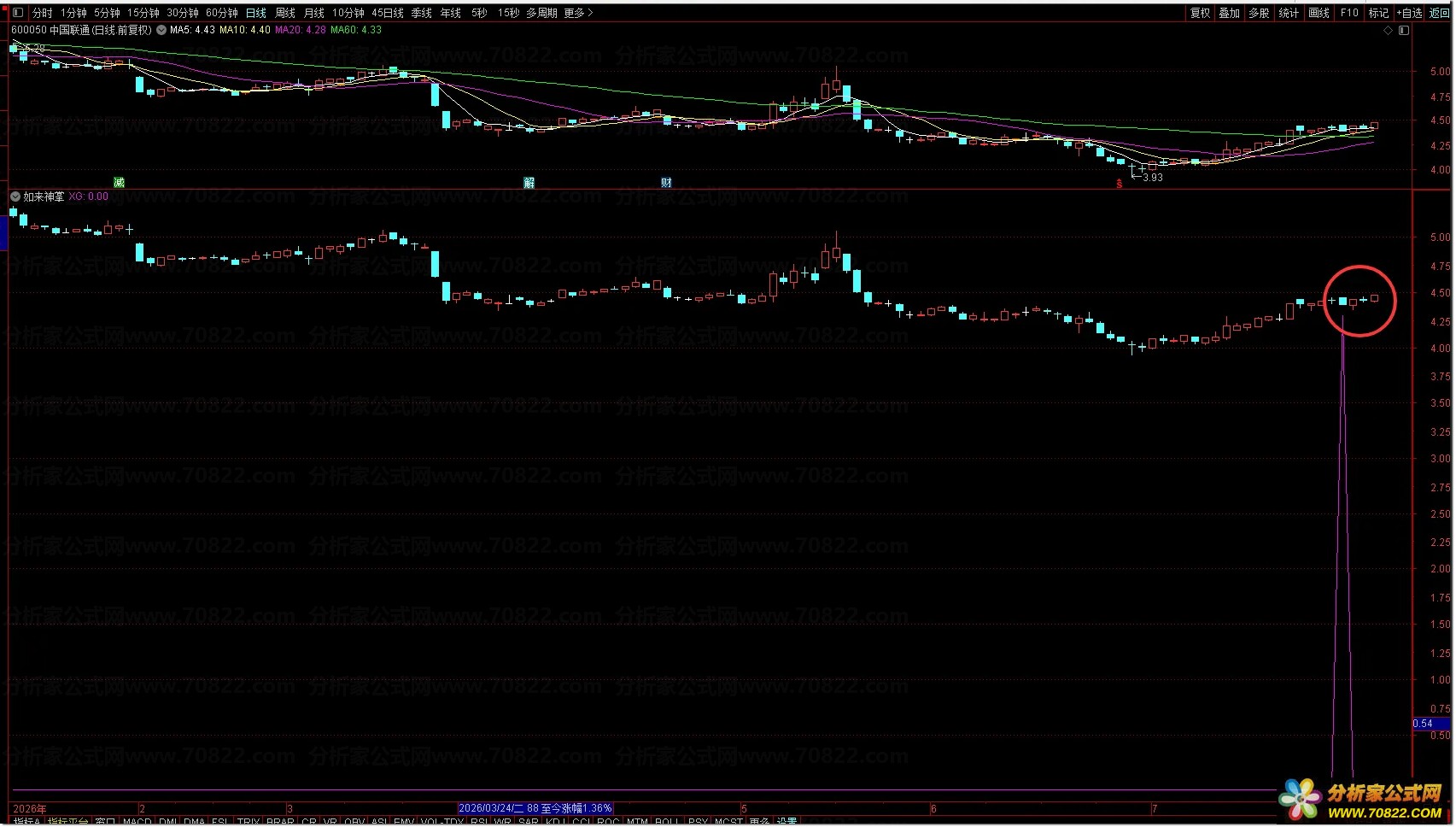Select the 日线 daily period
The width and height of the screenshot is (1456, 827).
tap(256, 13)
